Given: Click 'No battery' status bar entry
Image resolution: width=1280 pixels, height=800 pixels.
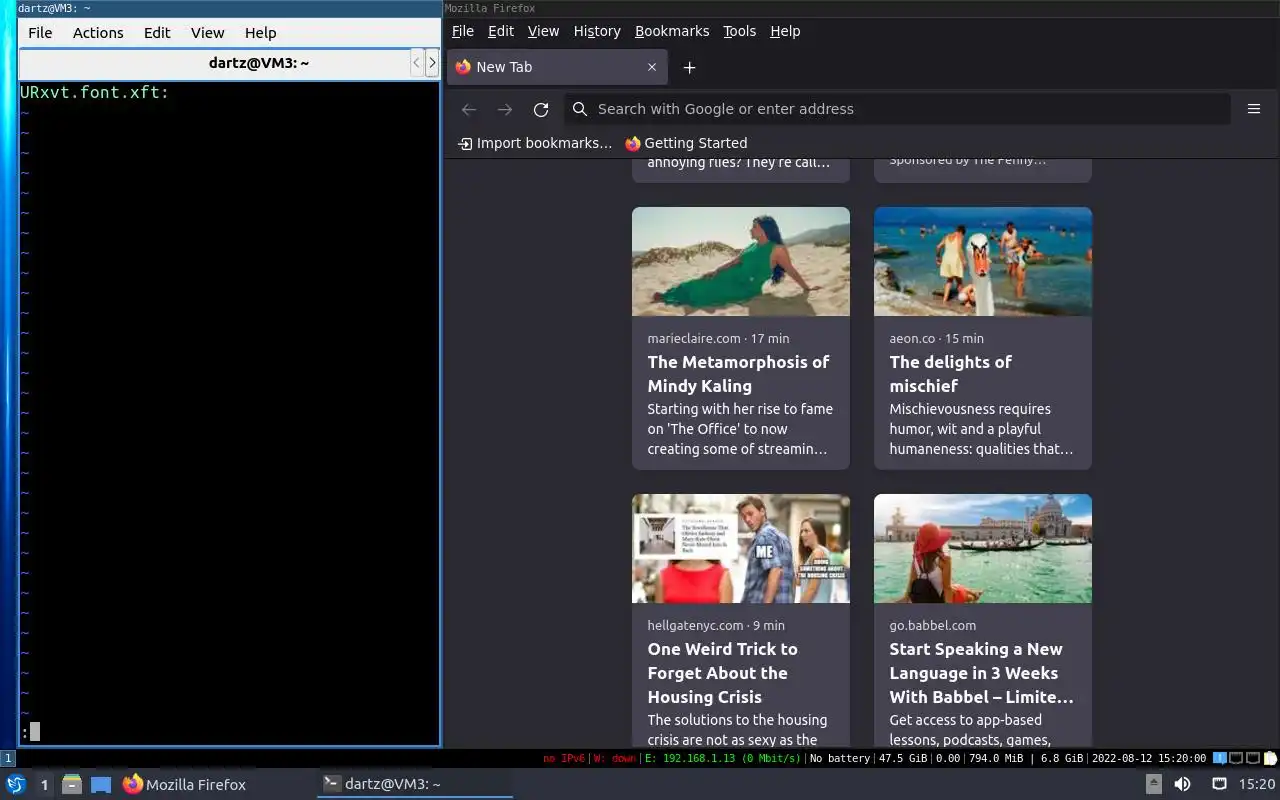Looking at the screenshot, I should click(840, 758).
